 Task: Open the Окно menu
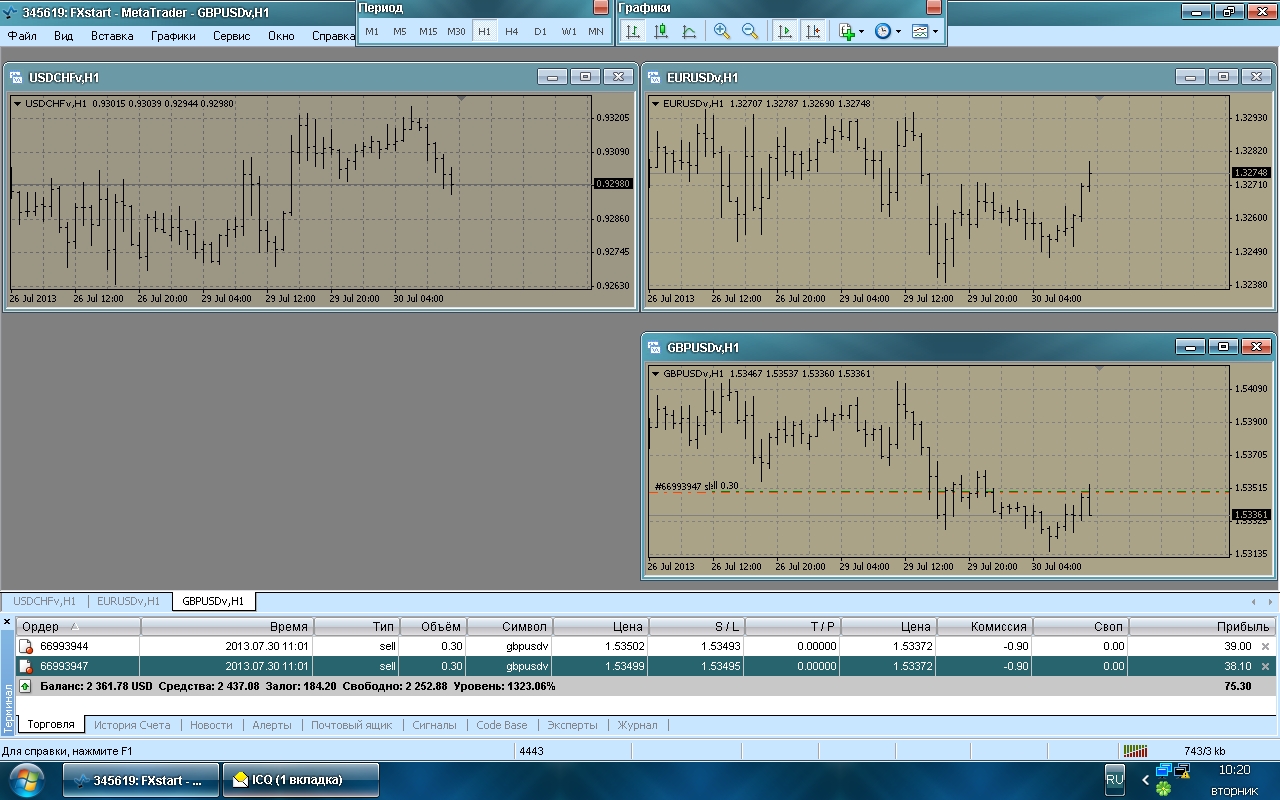(x=281, y=36)
